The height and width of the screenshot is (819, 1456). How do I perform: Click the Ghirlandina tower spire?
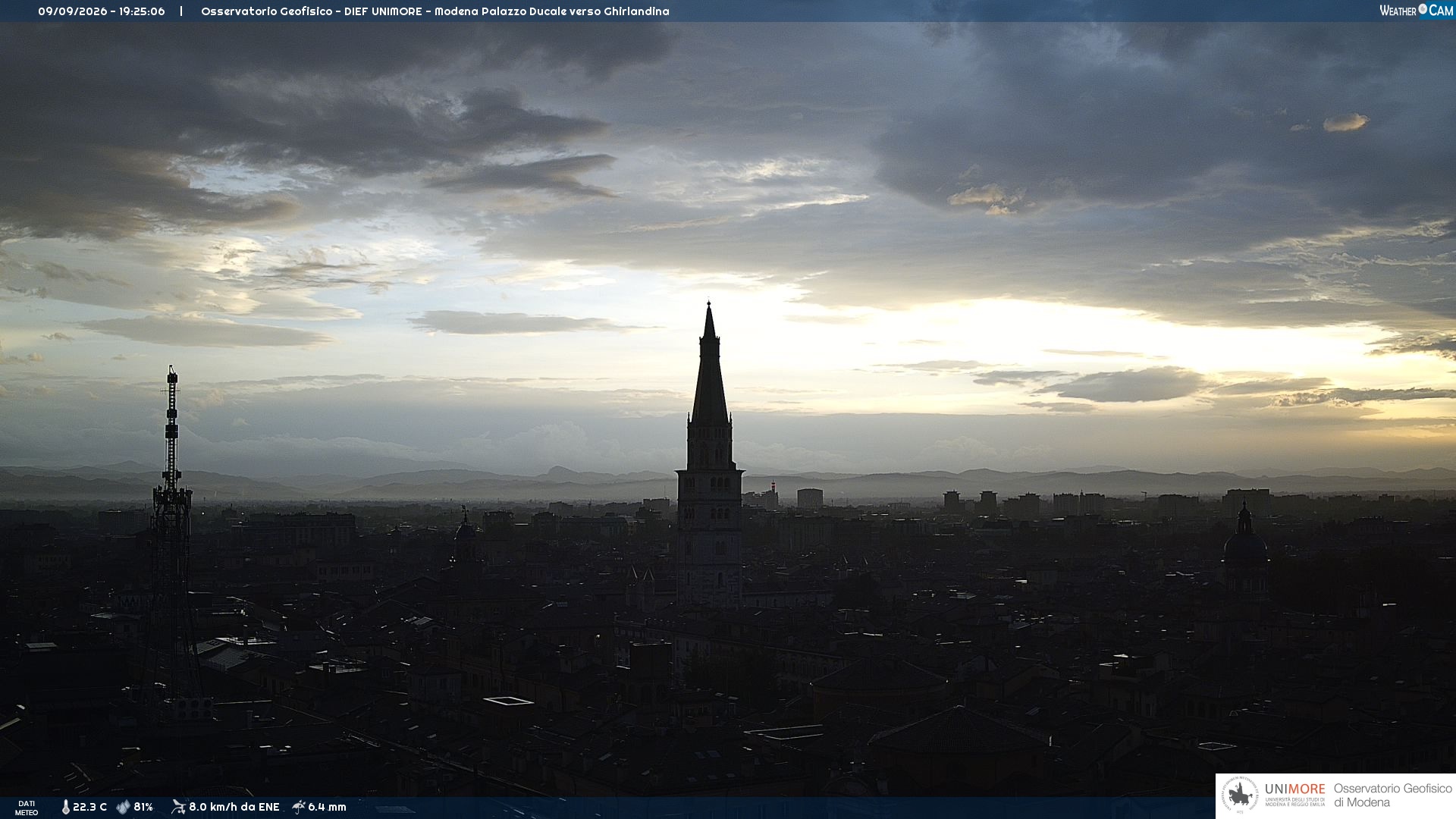[x=709, y=364]
